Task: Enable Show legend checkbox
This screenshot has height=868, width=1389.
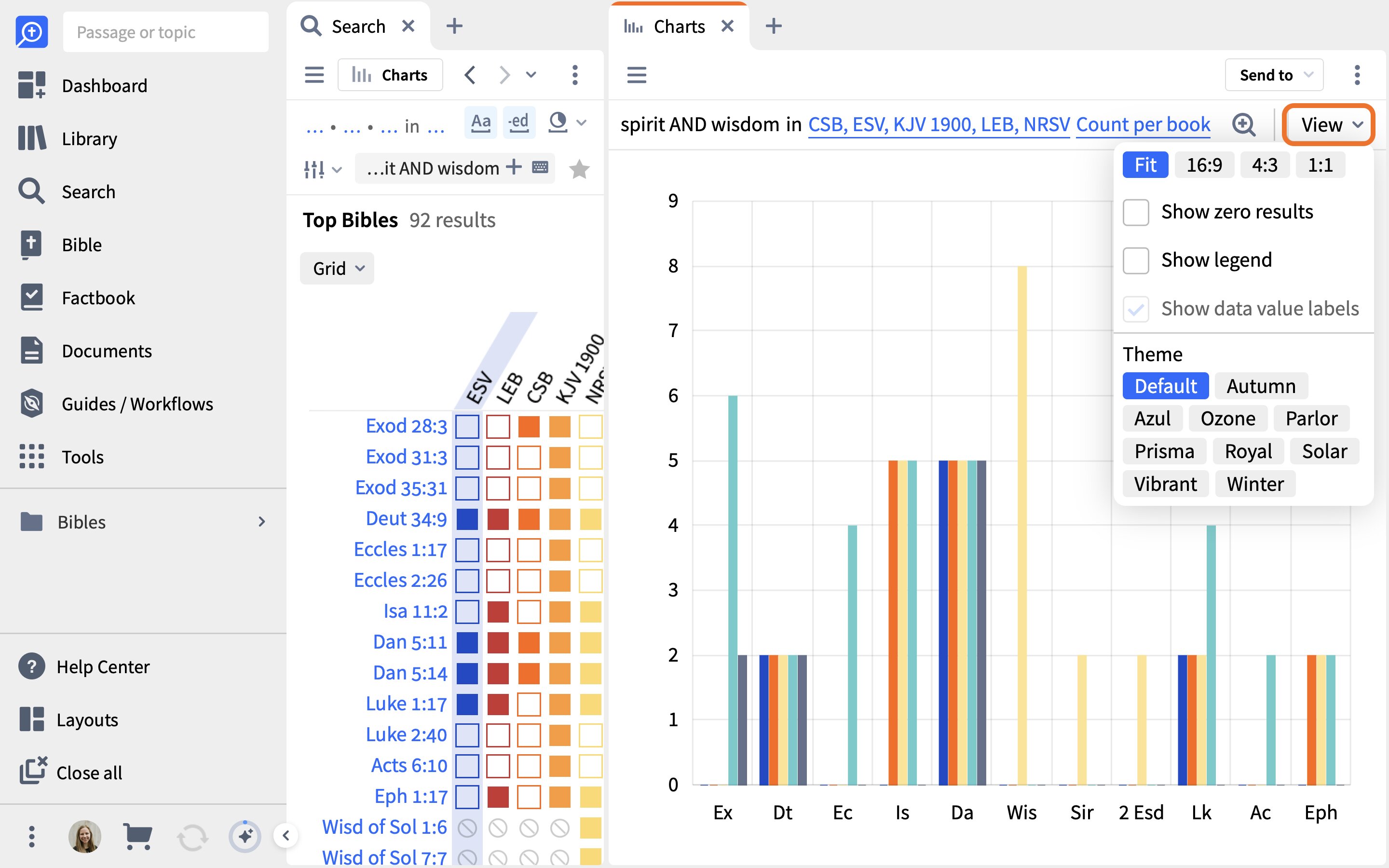Action: click(x=1136, y=260)
